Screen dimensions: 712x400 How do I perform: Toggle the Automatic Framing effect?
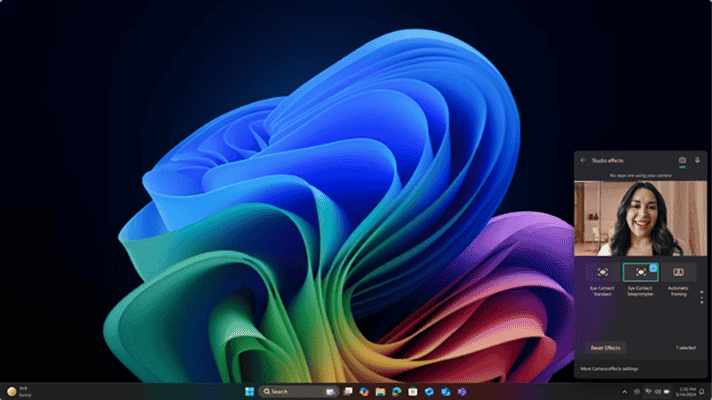tap(677, 272)
